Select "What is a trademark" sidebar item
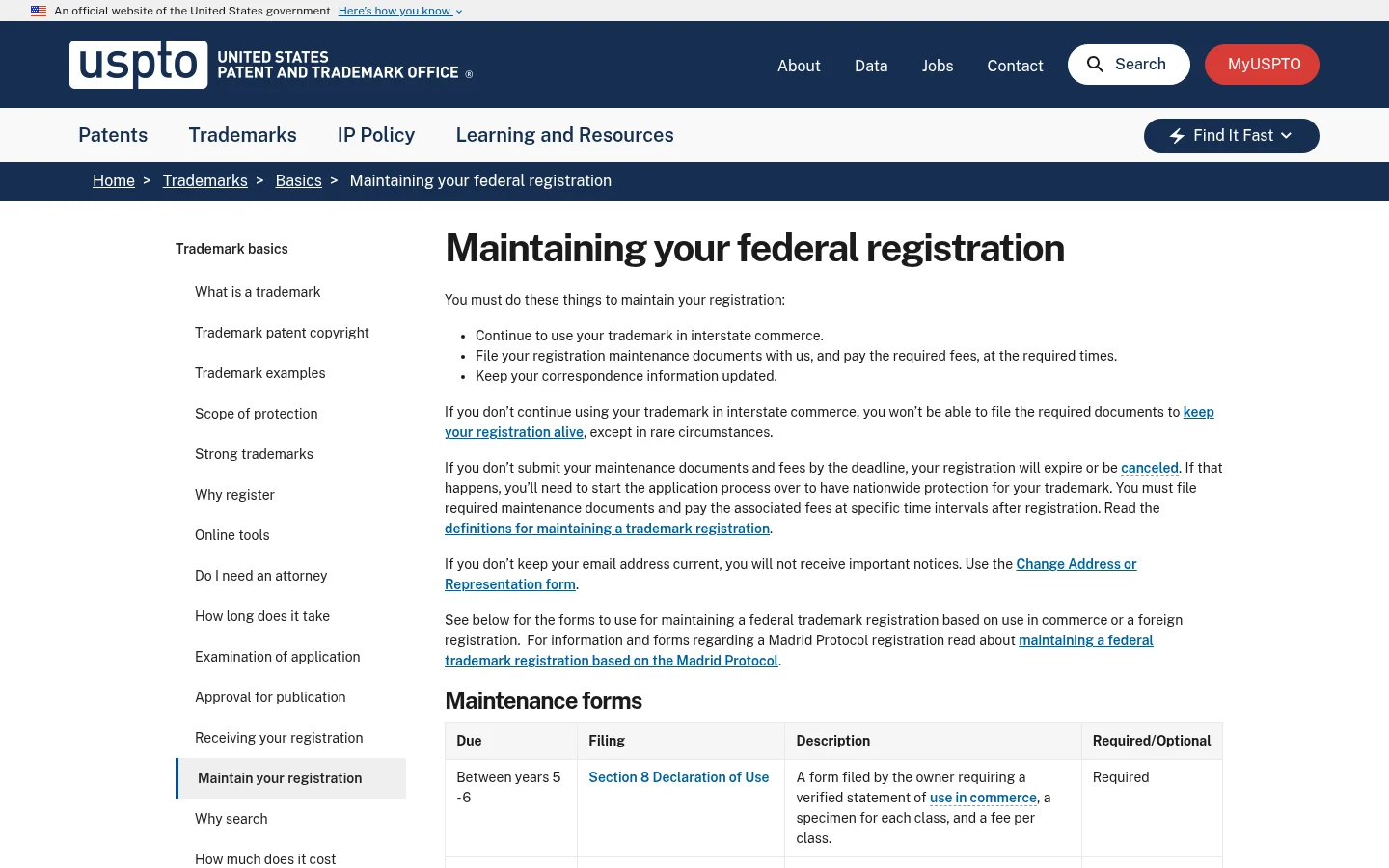Screen dimensions: 1389x868 pos(258,292)
